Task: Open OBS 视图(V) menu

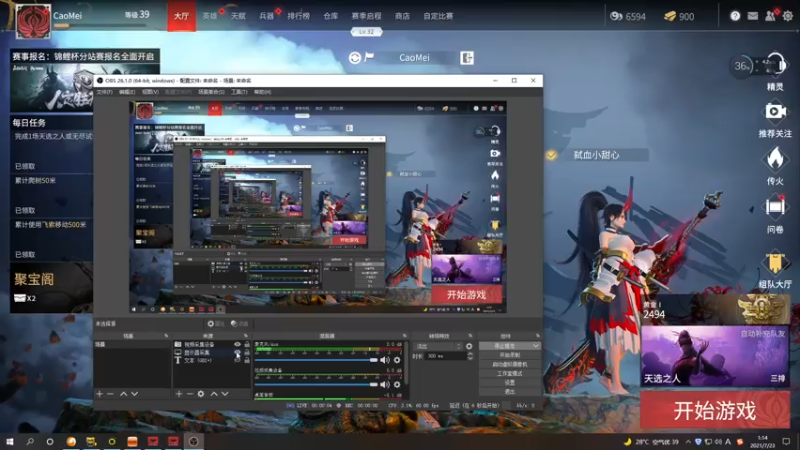Action: 150,92
